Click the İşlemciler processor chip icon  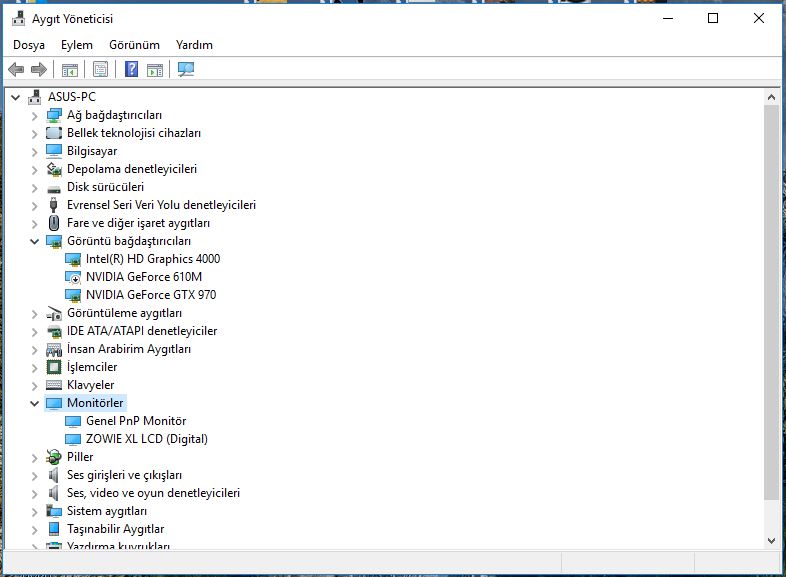coord(54,367)
